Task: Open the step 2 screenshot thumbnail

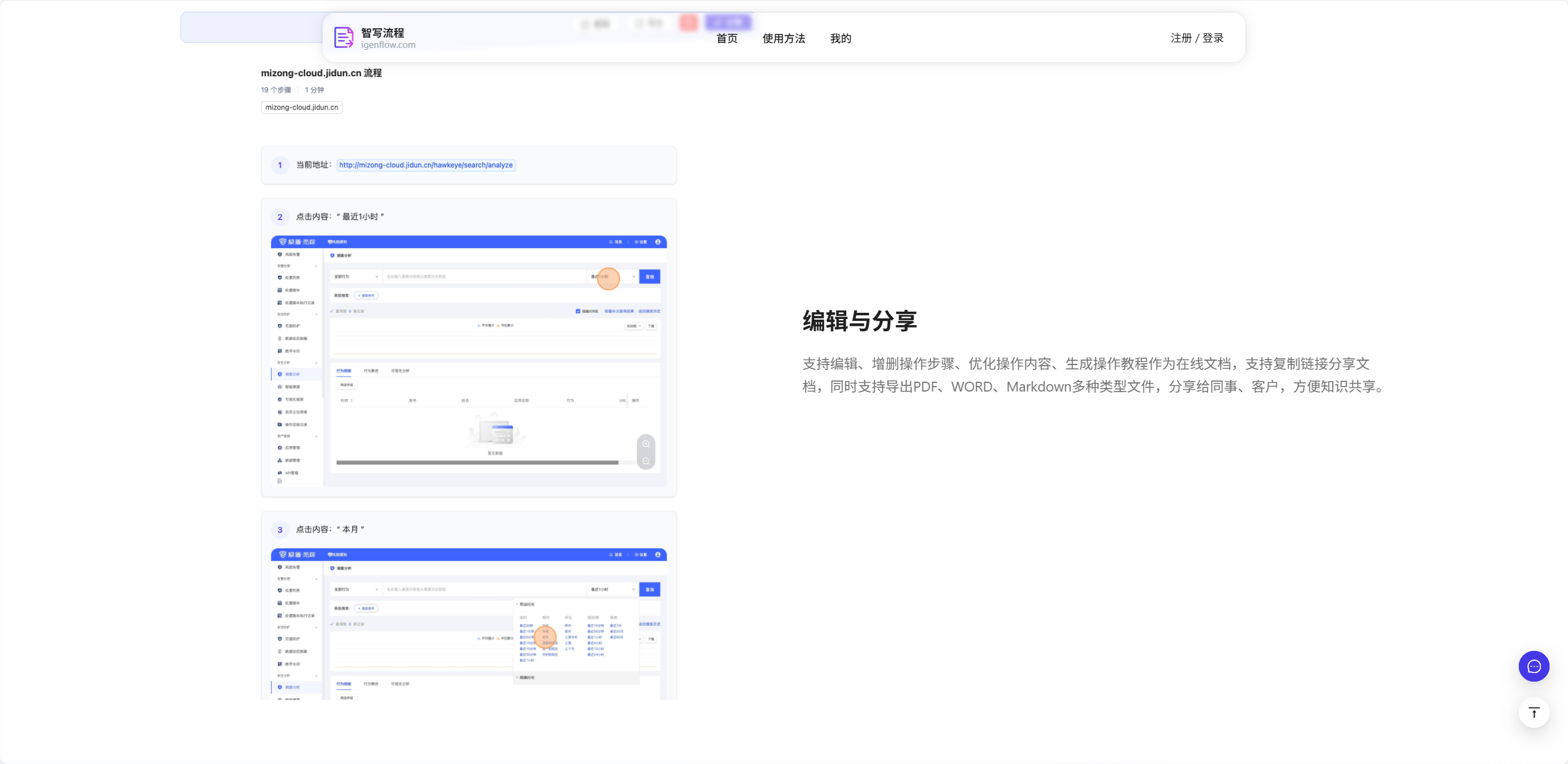Action: (469, 361)
